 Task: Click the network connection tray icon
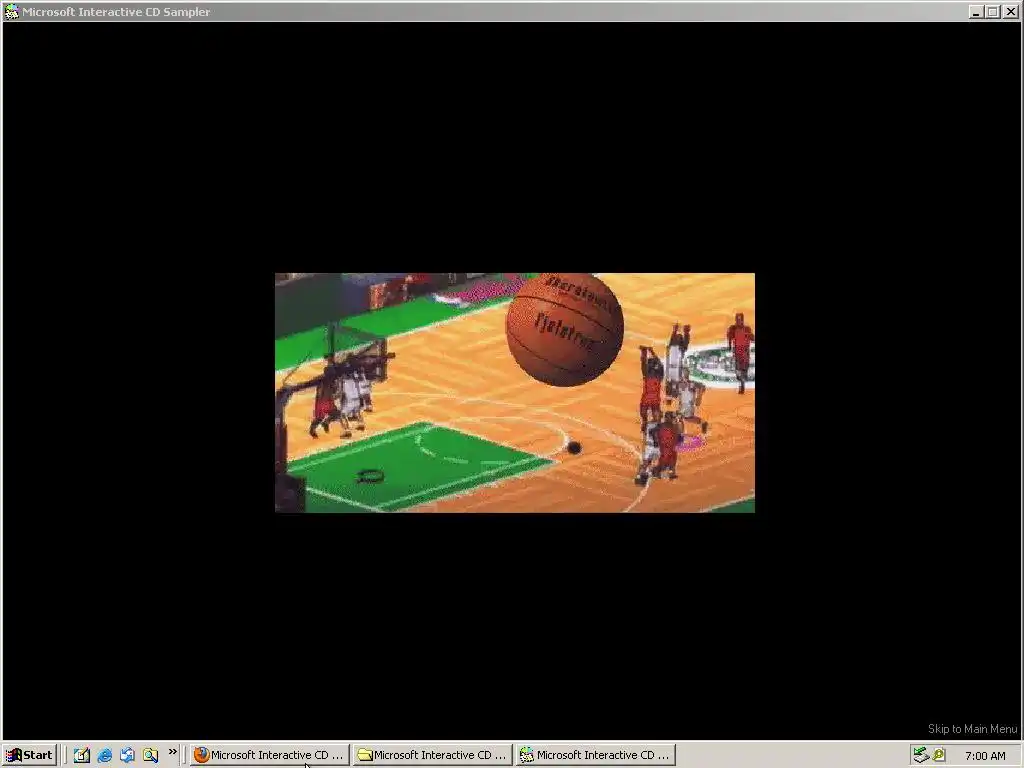[921, 755]
